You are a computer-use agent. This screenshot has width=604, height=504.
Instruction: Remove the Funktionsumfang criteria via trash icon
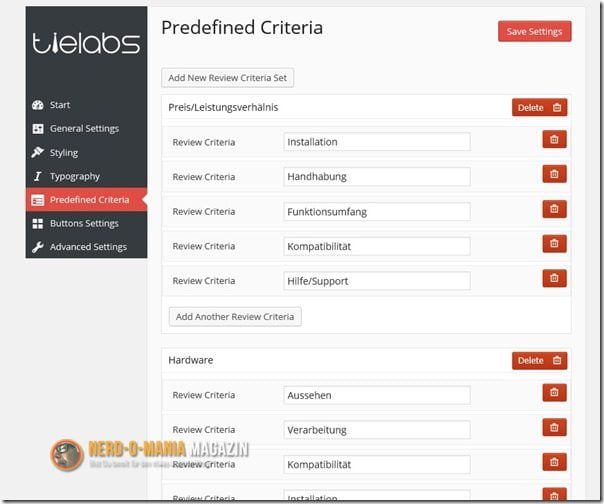tap(554, 209)
